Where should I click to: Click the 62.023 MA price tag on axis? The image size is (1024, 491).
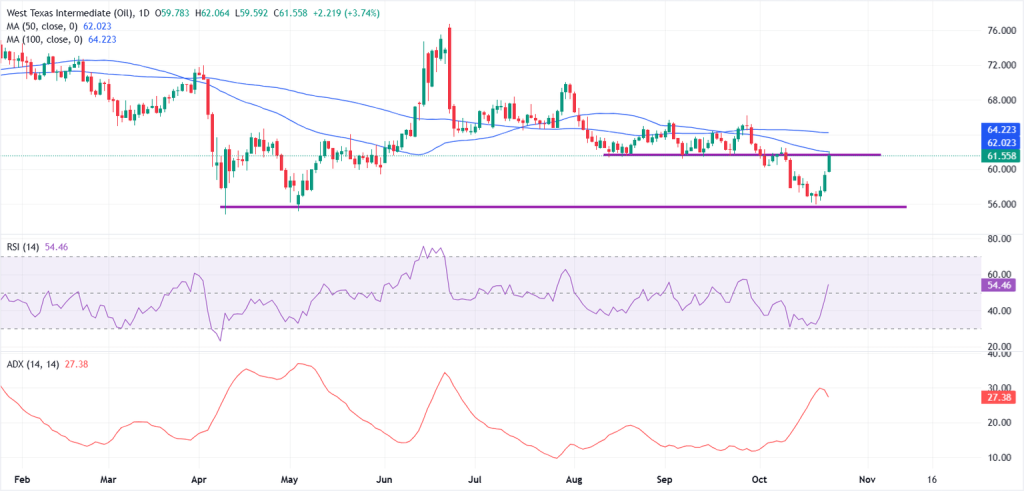[1001, 143]
